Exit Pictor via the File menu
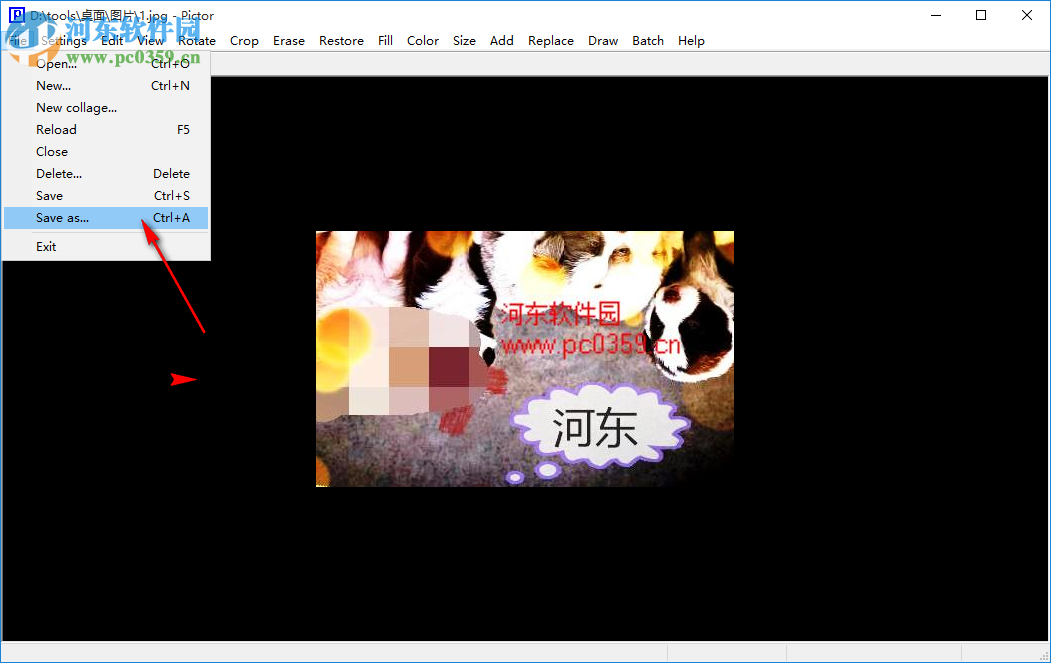Viewport: 1051px width, 663px height. click(45, 246)
